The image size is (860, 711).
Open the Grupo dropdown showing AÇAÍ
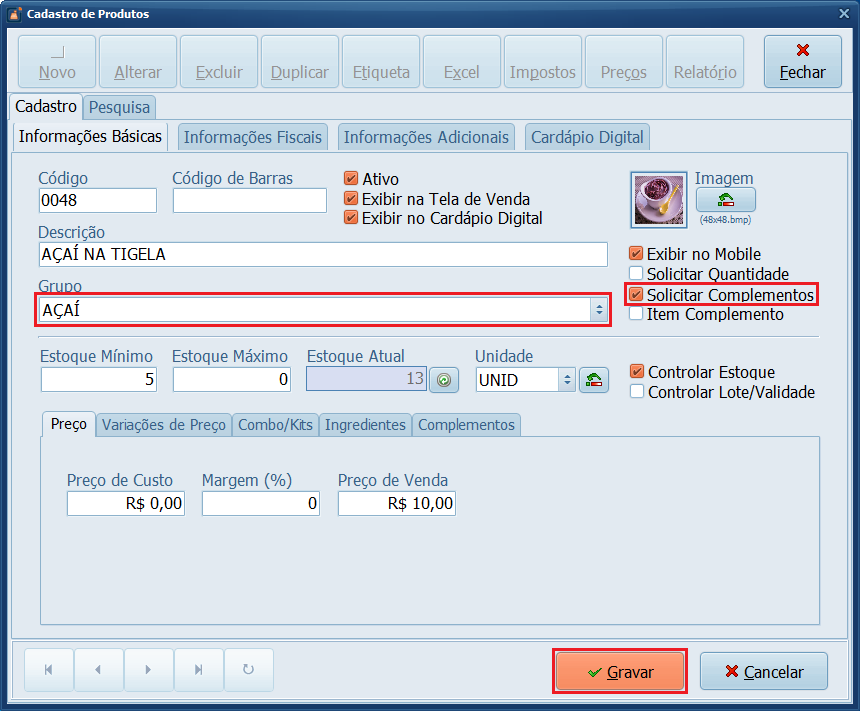(600, 310)
